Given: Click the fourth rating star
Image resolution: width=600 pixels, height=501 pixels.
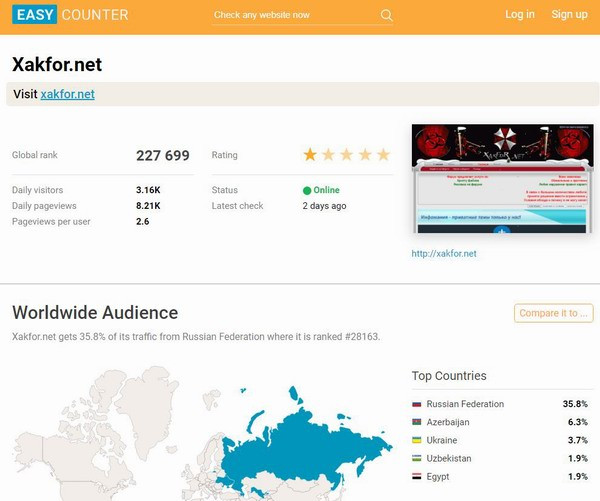Looking at the screenshot, I should coord(365,155).
